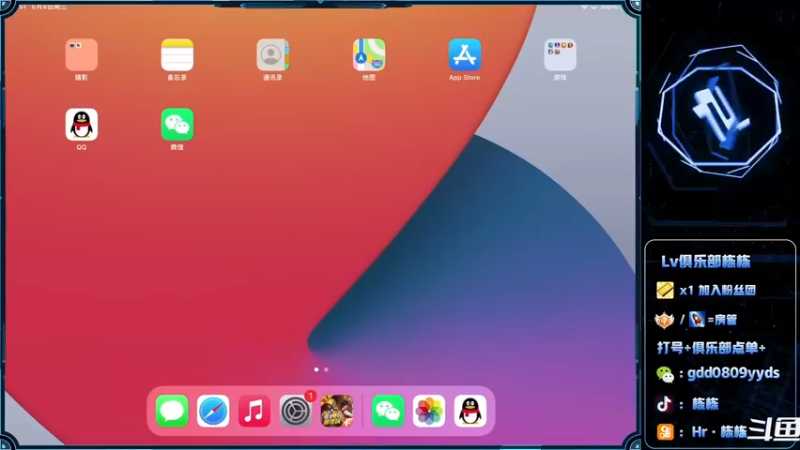Open the 通讯录 Contacts app
Image resolution: width=800 pixels, height=450 pixels.
pos(273,55)
